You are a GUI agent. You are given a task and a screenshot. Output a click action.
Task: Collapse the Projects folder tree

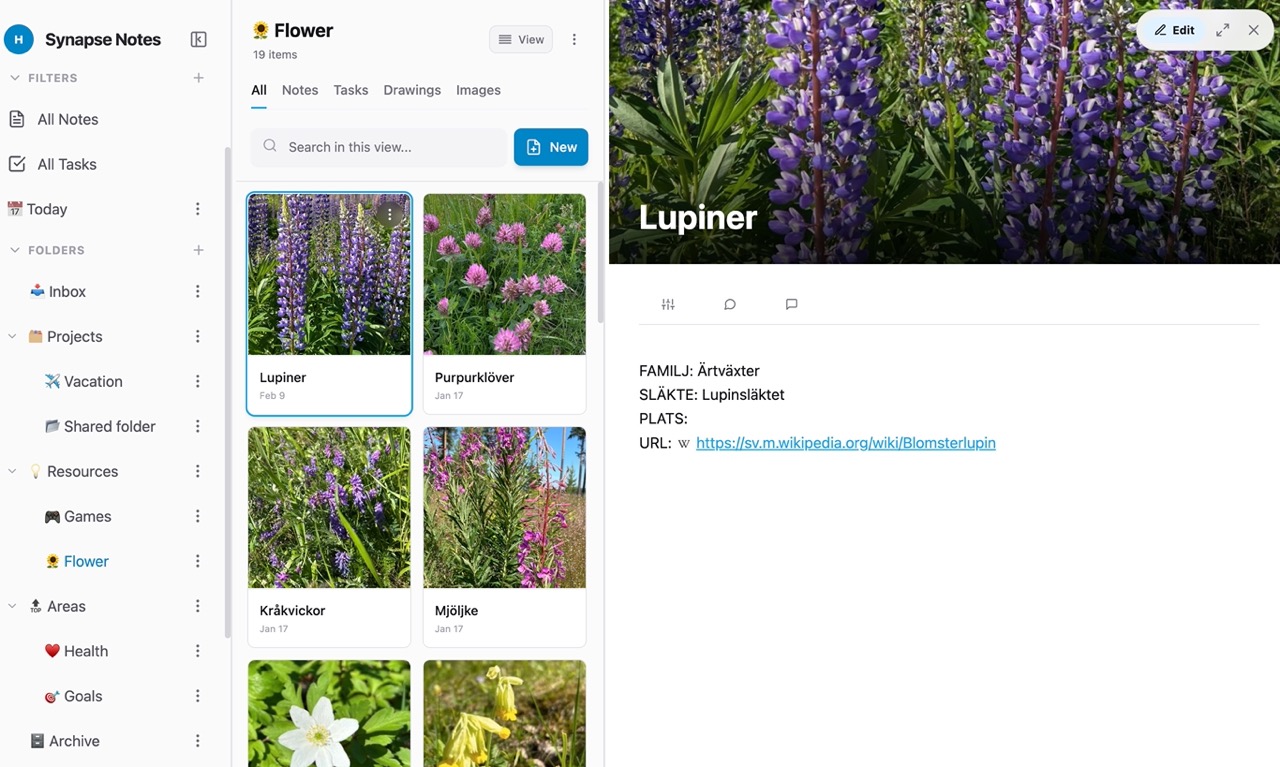coord(13,337)
